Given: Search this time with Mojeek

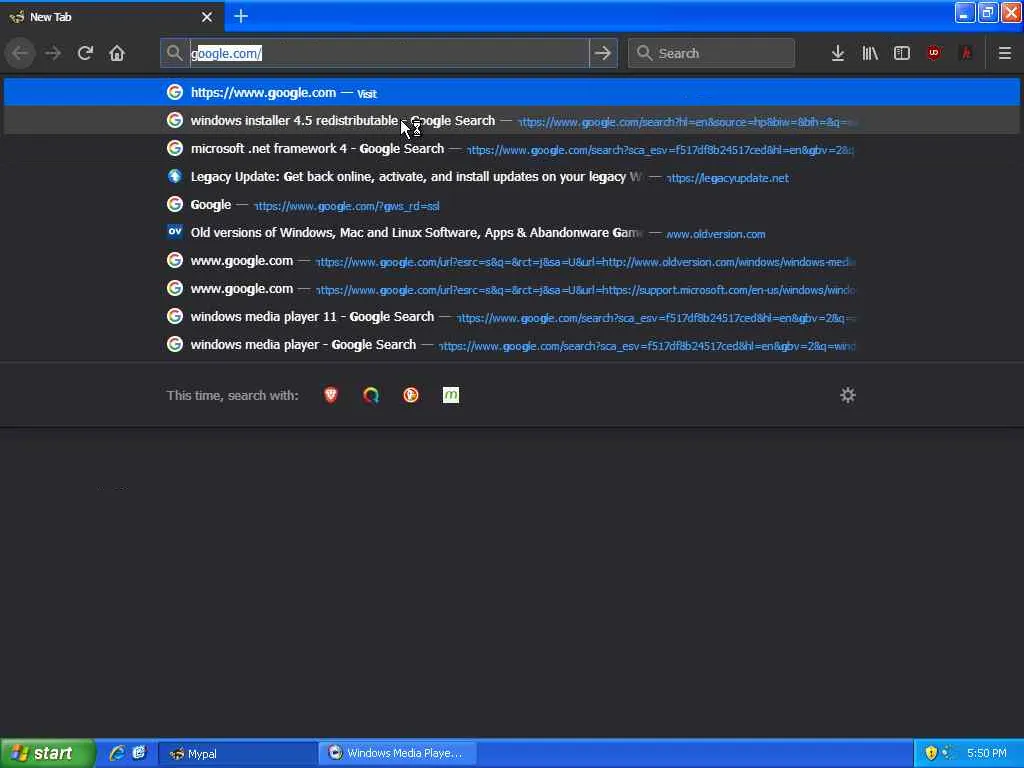Looking at the screenshot, I should [x=451, y=395].
